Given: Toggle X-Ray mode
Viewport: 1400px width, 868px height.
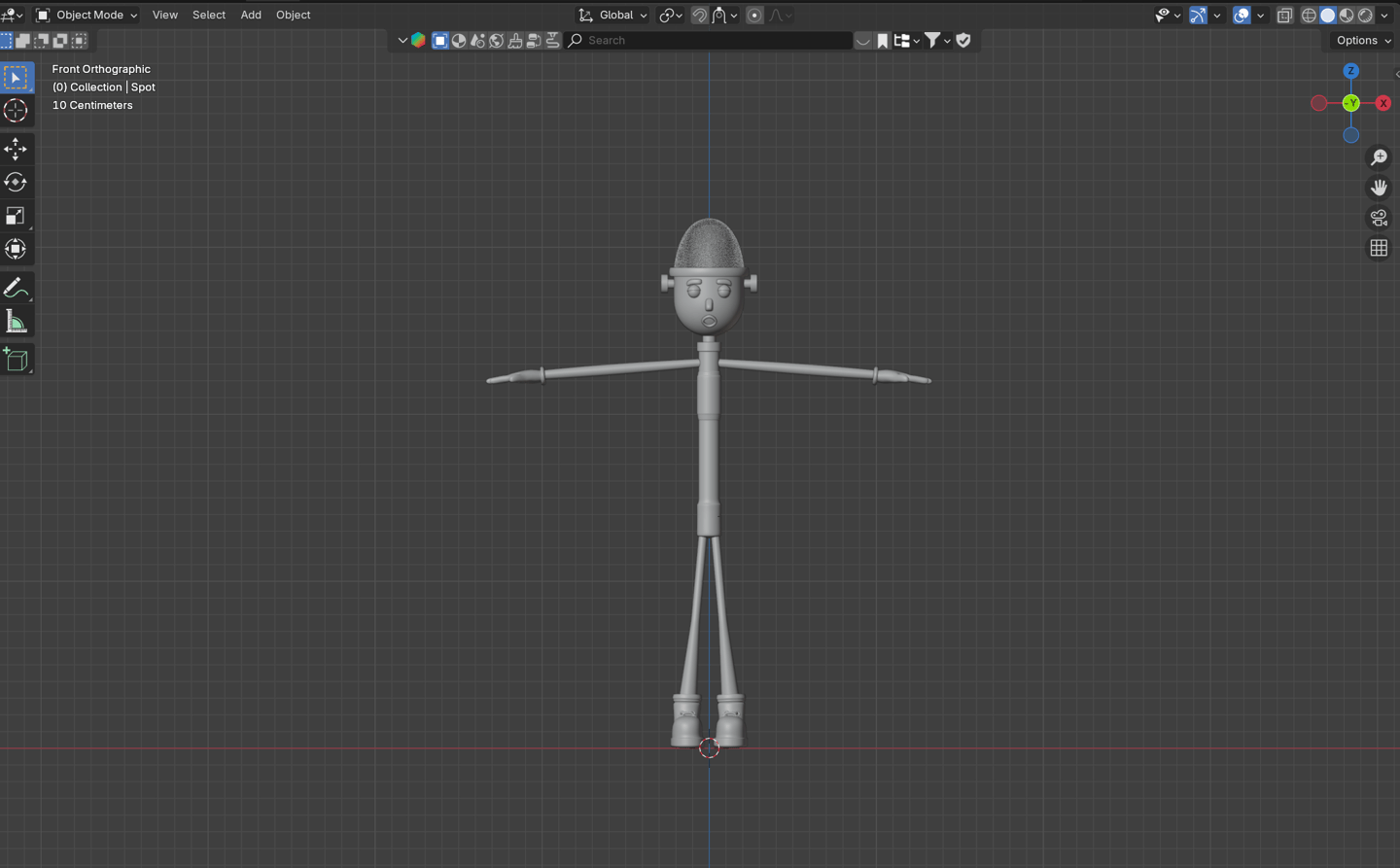Looking at the screenshot, I should coord(1284,16).
